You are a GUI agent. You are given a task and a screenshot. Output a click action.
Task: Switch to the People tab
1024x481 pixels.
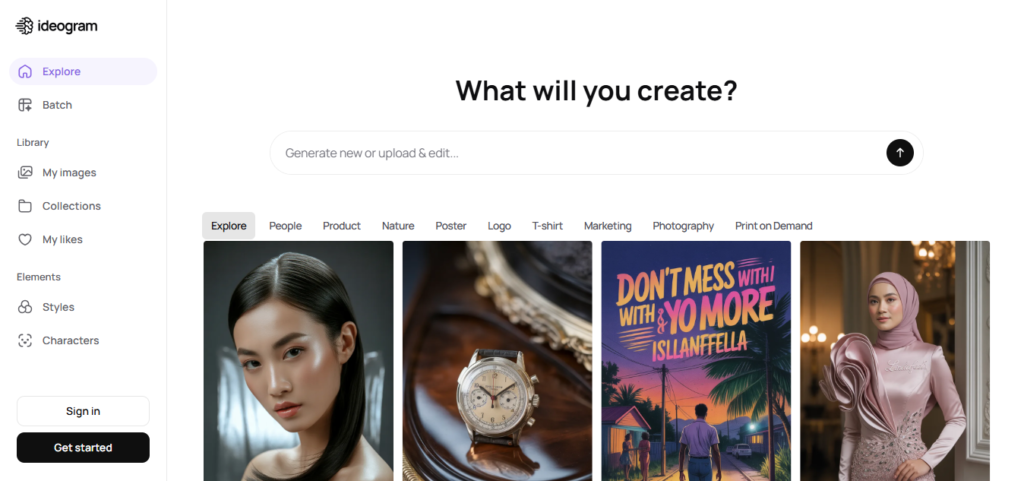click(x=285, y=226)
